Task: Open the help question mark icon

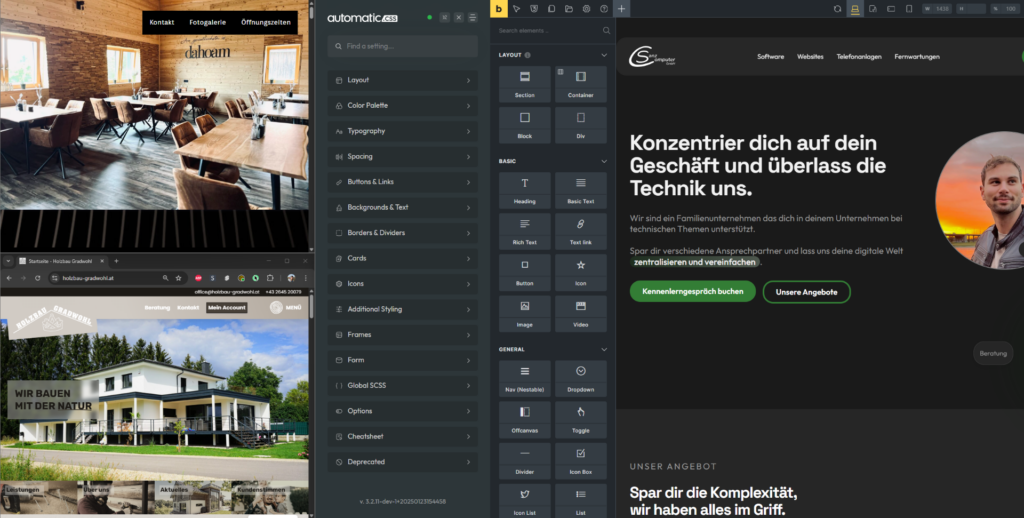Action: (x=603, y=9)
